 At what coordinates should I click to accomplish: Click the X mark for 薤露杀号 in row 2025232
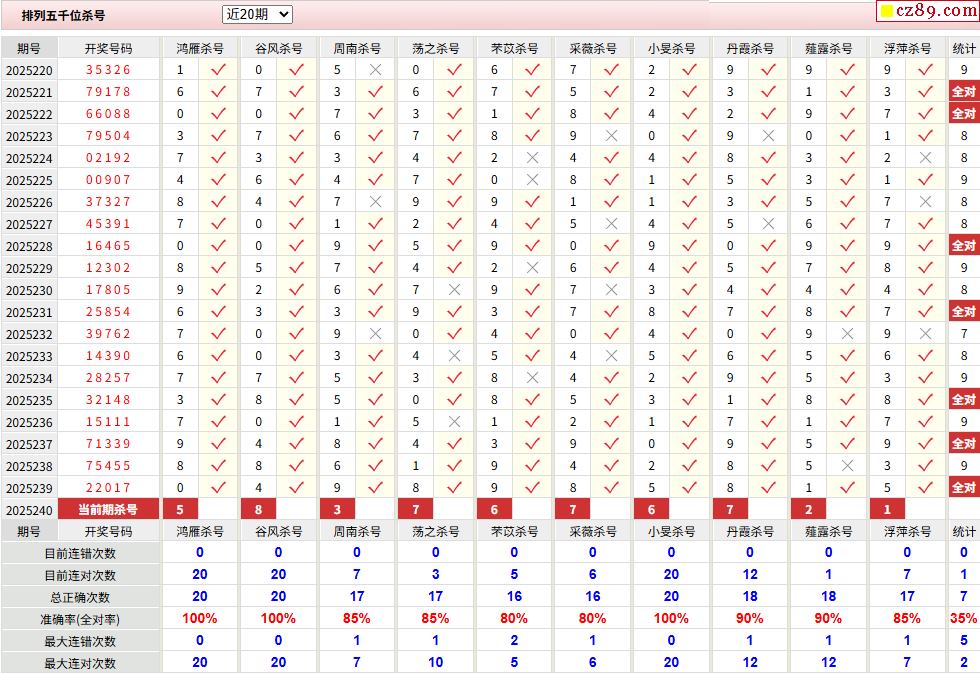tap(847, 334)
